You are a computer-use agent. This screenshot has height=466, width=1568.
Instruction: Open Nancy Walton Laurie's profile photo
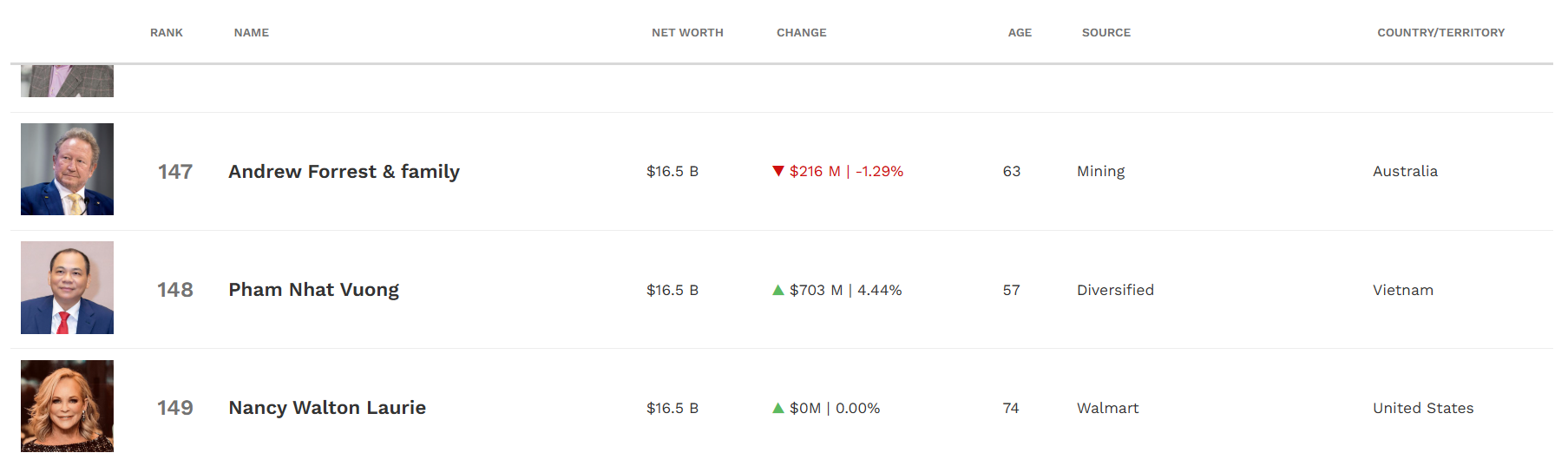click(x=67, y=406)
